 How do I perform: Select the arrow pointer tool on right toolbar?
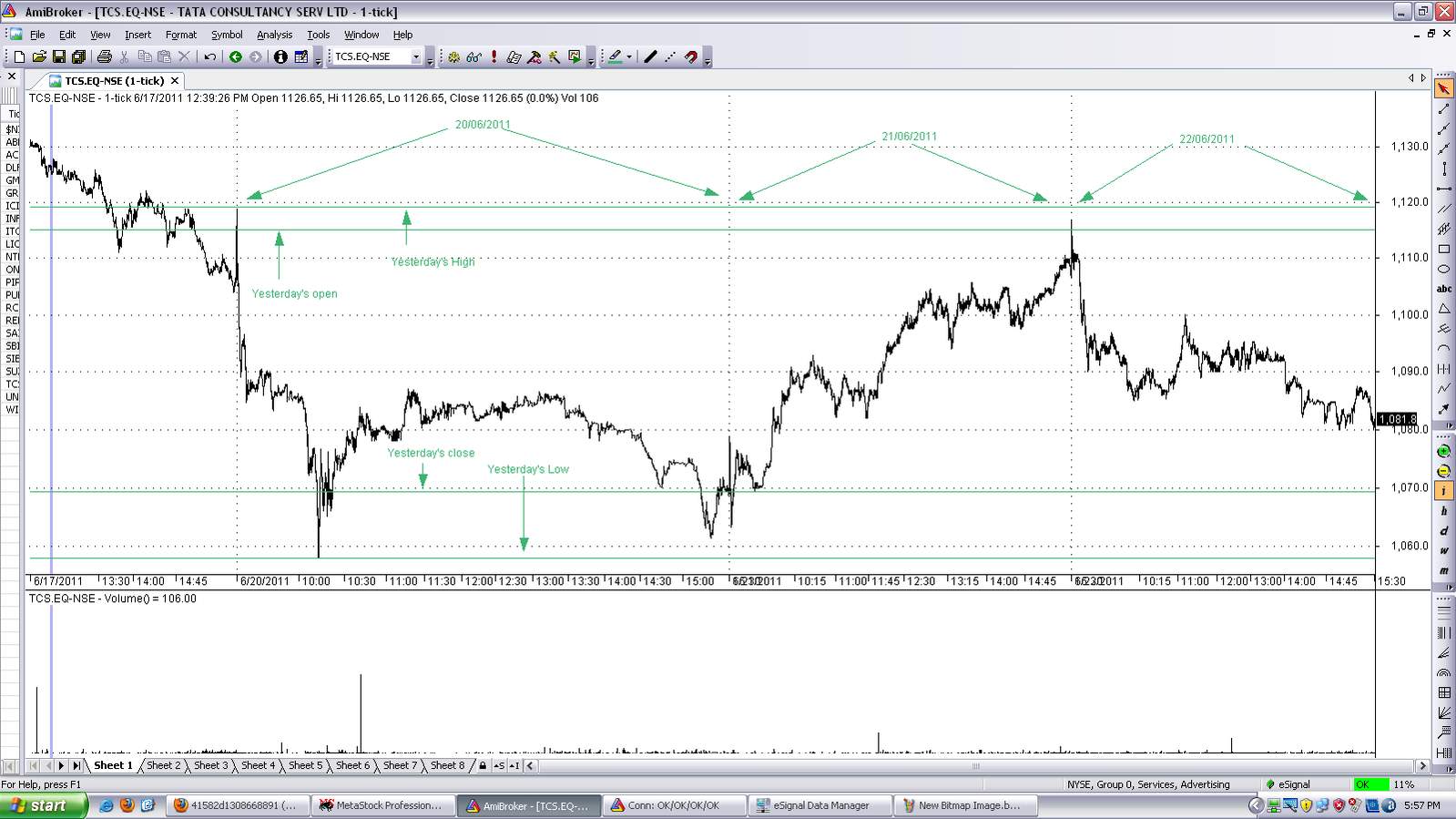1444,88
